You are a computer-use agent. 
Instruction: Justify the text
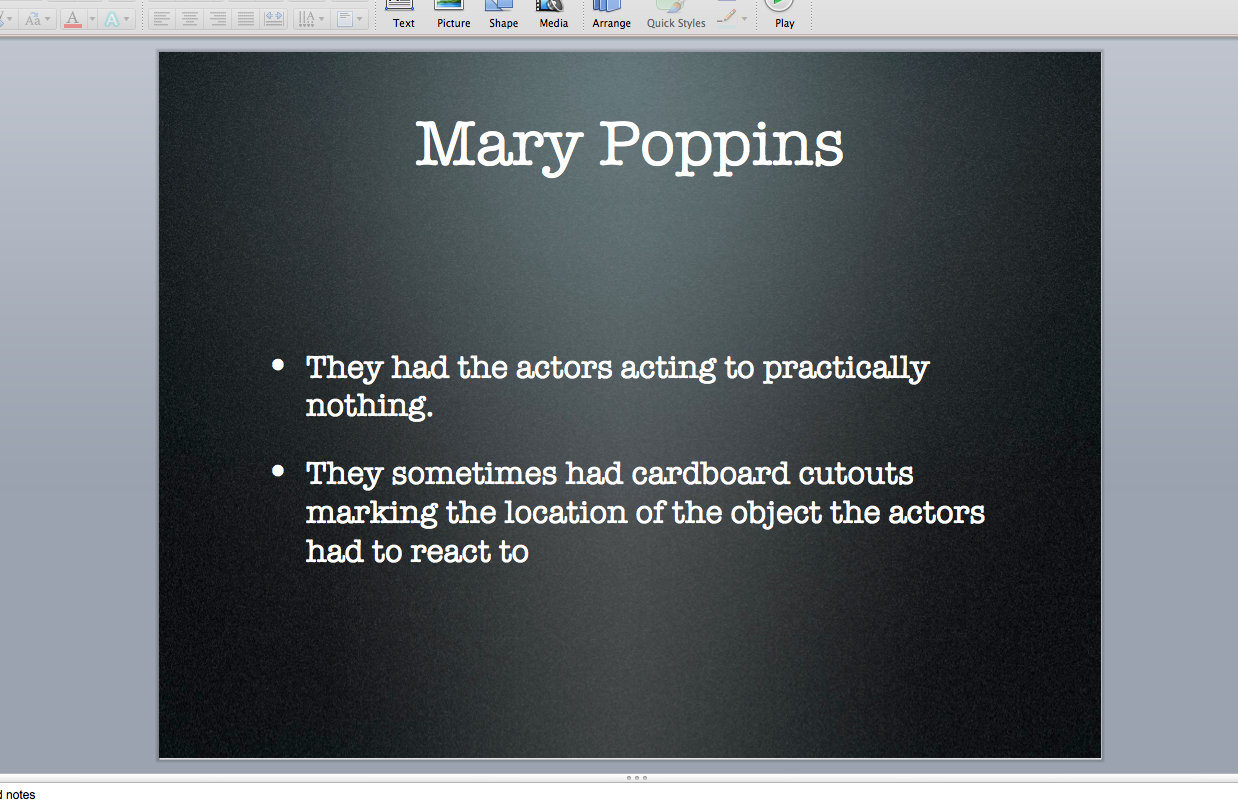pyautogui.click(x=245, y=19)
